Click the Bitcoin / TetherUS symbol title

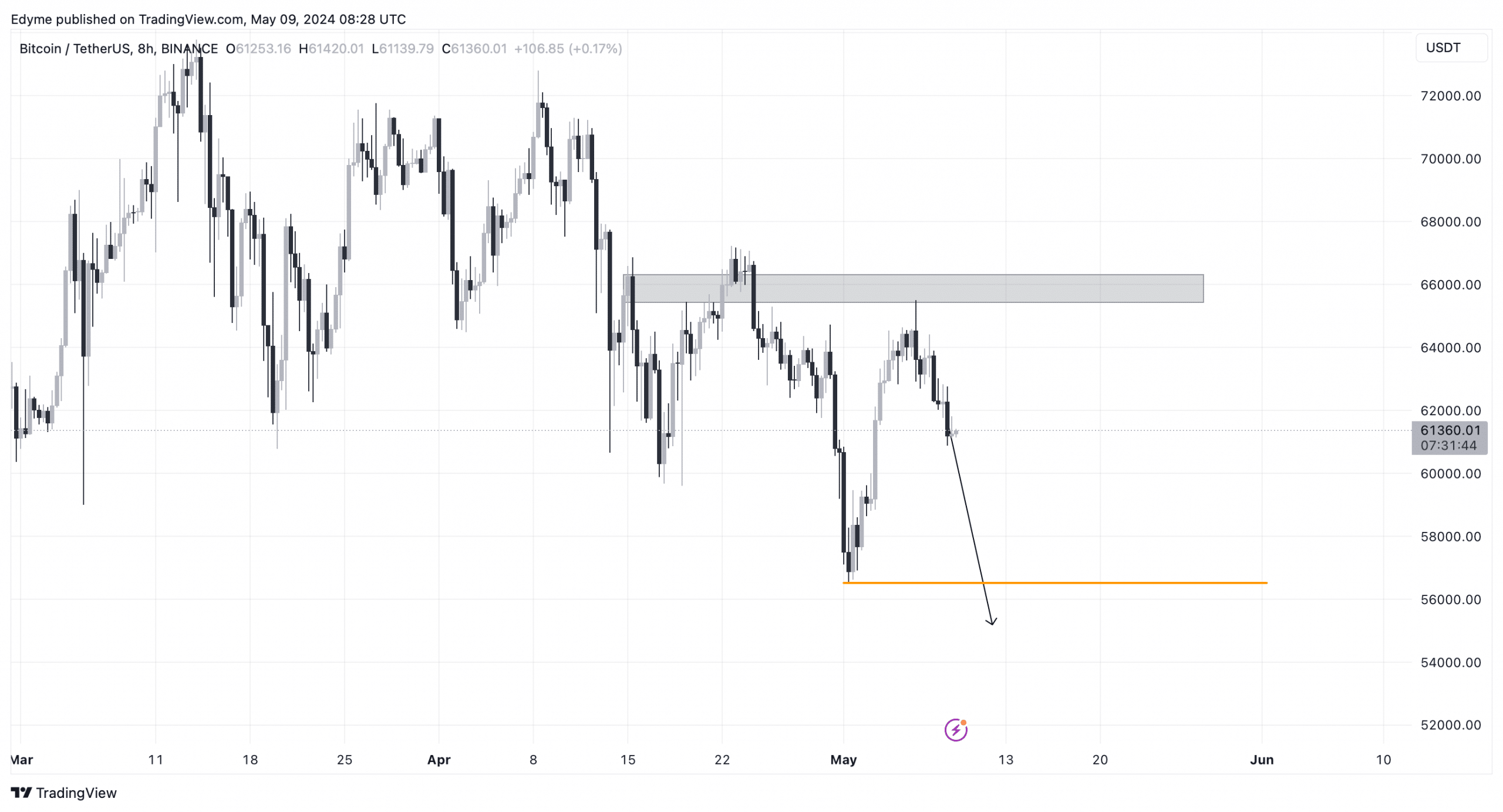[75, 49]
